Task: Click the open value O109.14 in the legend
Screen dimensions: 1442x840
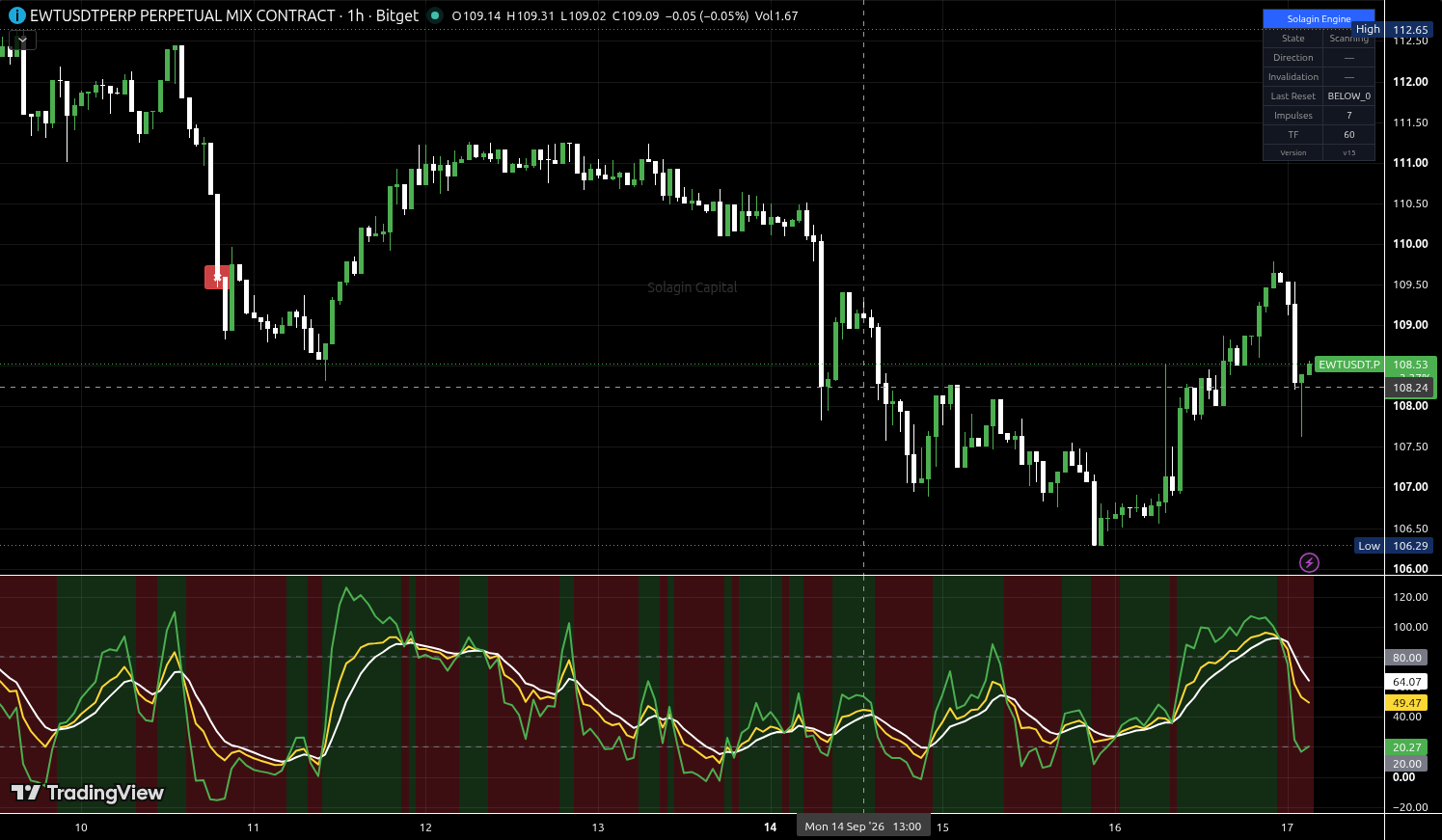Action: click(x=476, y=16)
